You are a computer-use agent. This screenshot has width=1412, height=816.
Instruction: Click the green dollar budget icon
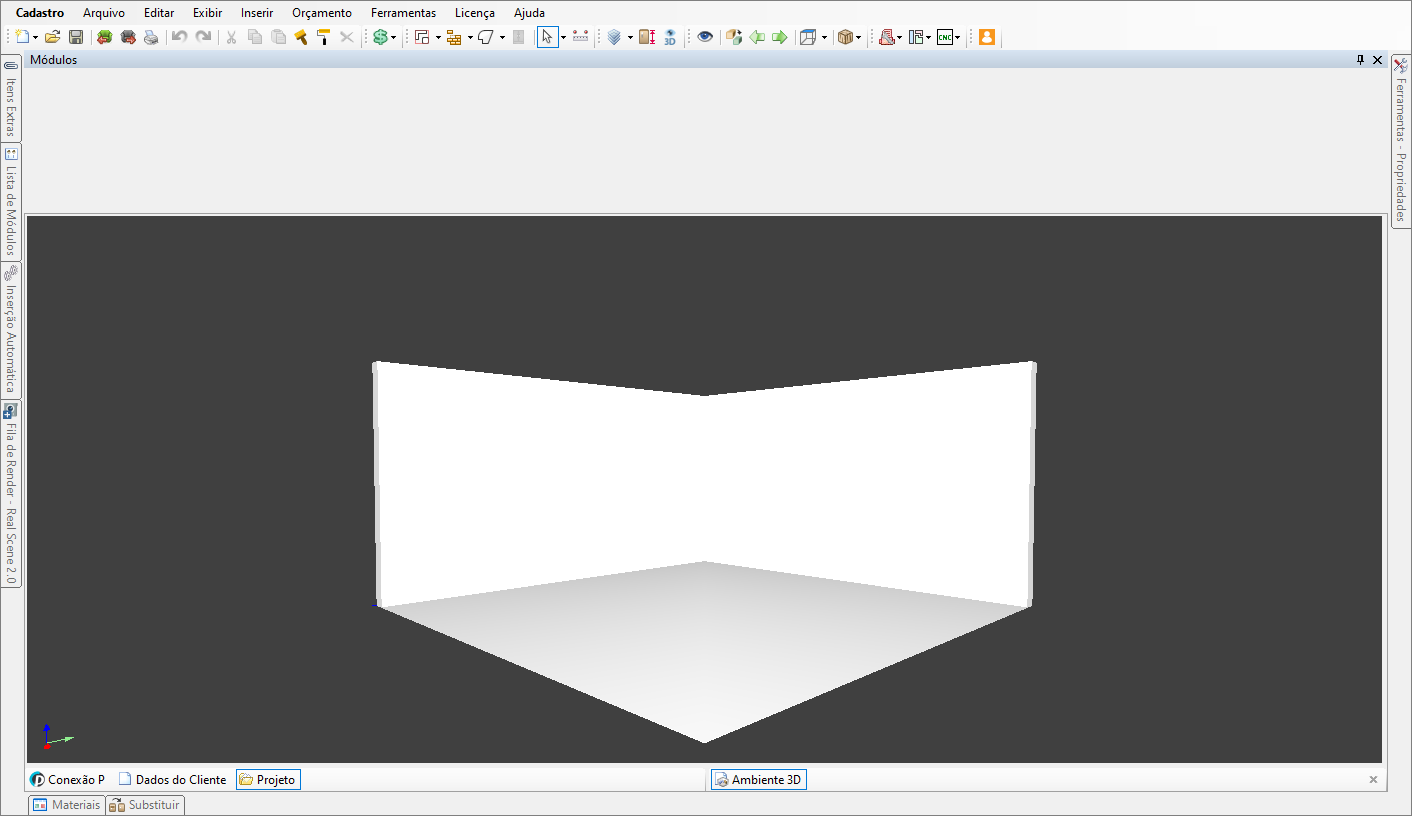pyautogui.click(x=380, y=37)
